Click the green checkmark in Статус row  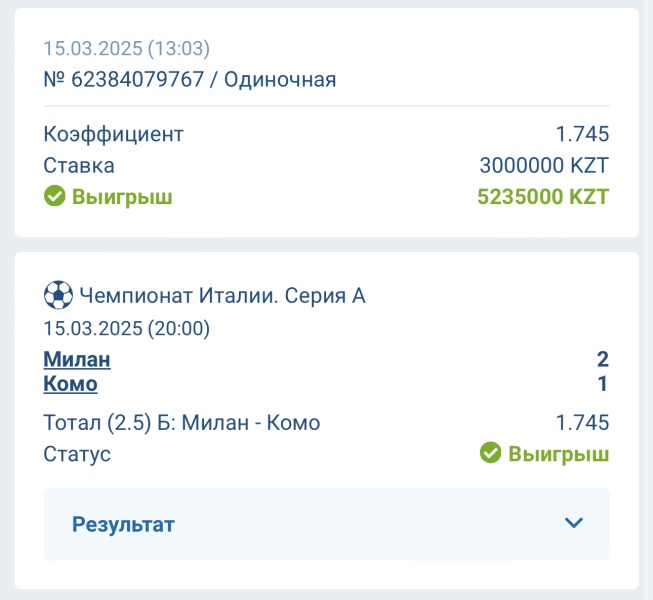coord(491,453)
